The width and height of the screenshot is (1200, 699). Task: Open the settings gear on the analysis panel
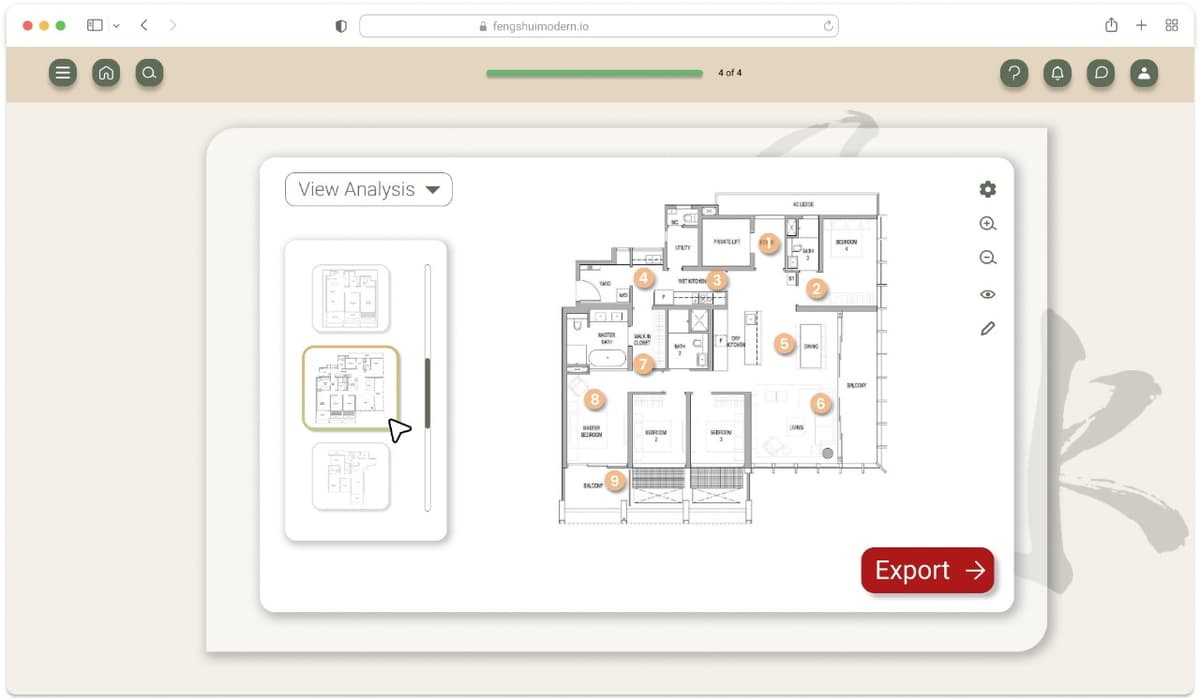coord(987,189)
